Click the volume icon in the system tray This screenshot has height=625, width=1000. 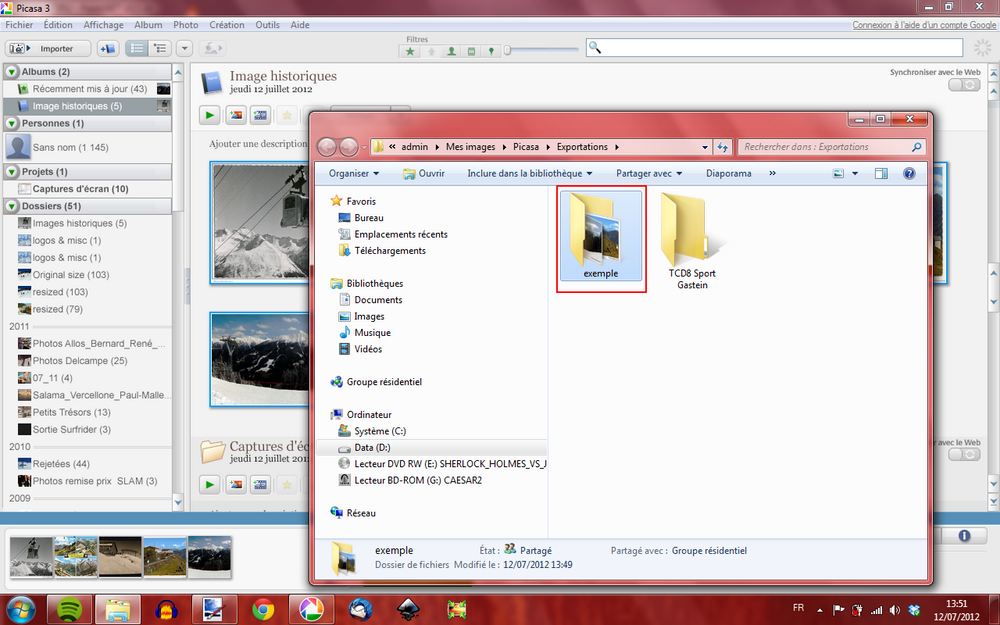pos(895,610)
